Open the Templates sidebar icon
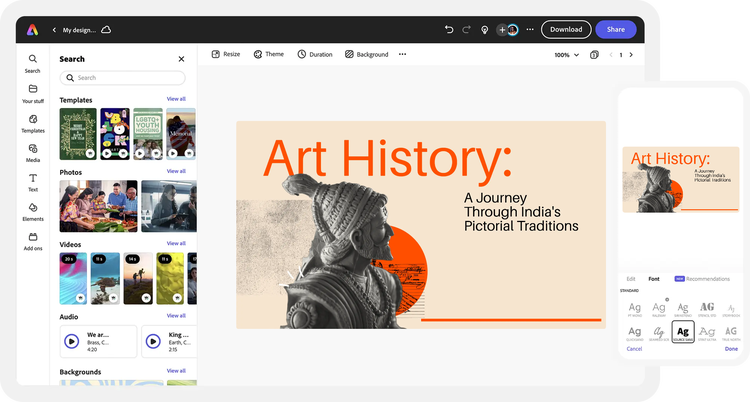 tap(33, 119)
